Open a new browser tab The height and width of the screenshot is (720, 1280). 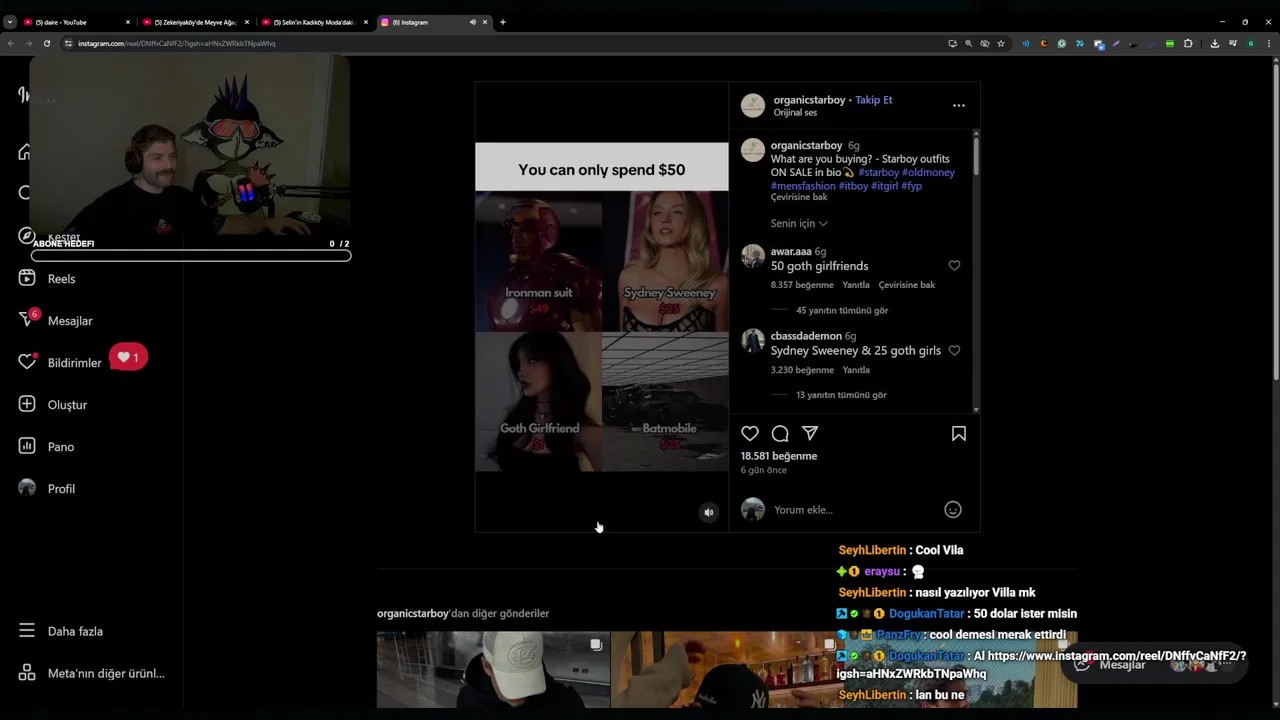point(503,22)
